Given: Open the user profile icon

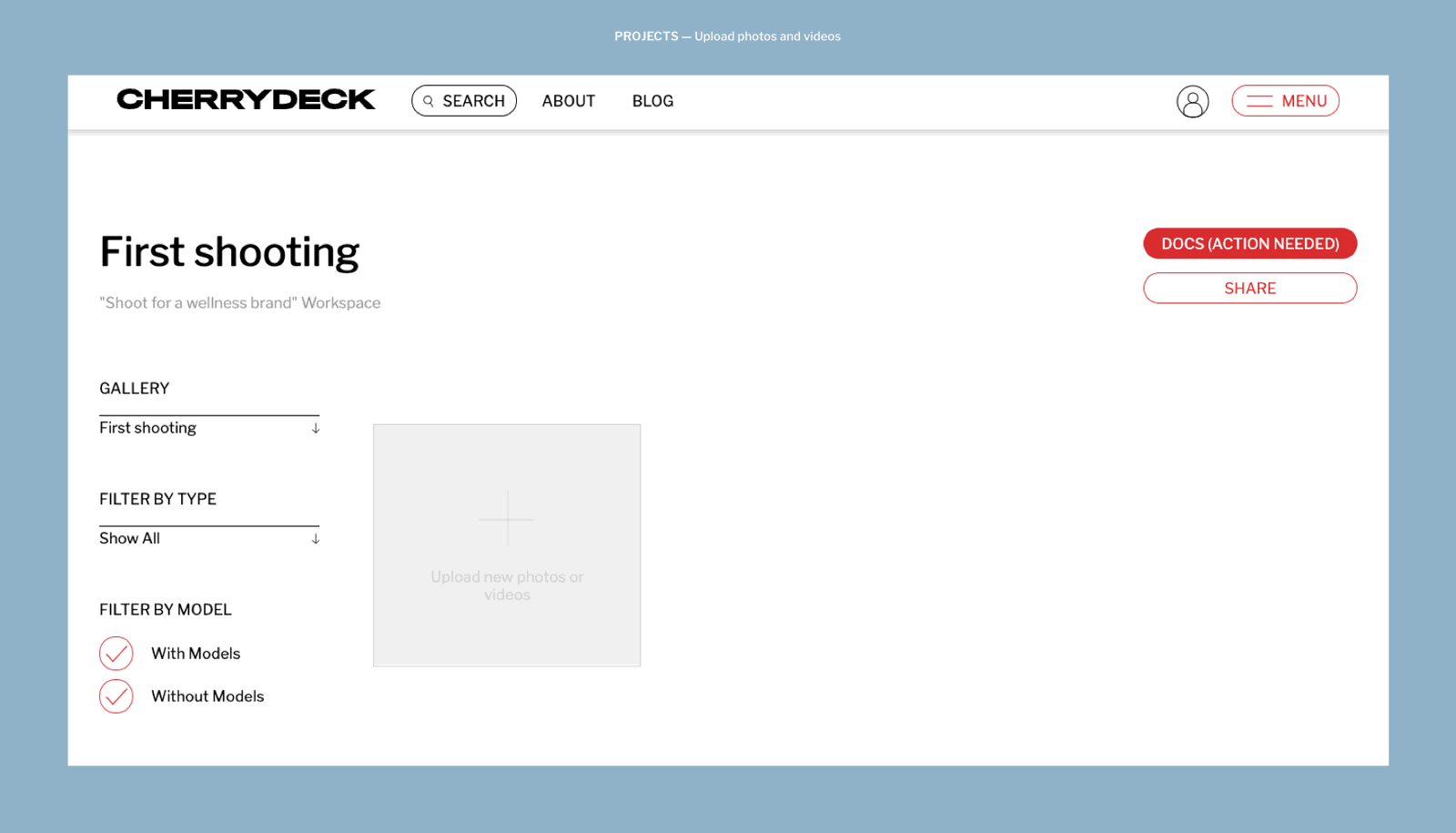Looking at the screenshot, I should tap(1192, 101).
